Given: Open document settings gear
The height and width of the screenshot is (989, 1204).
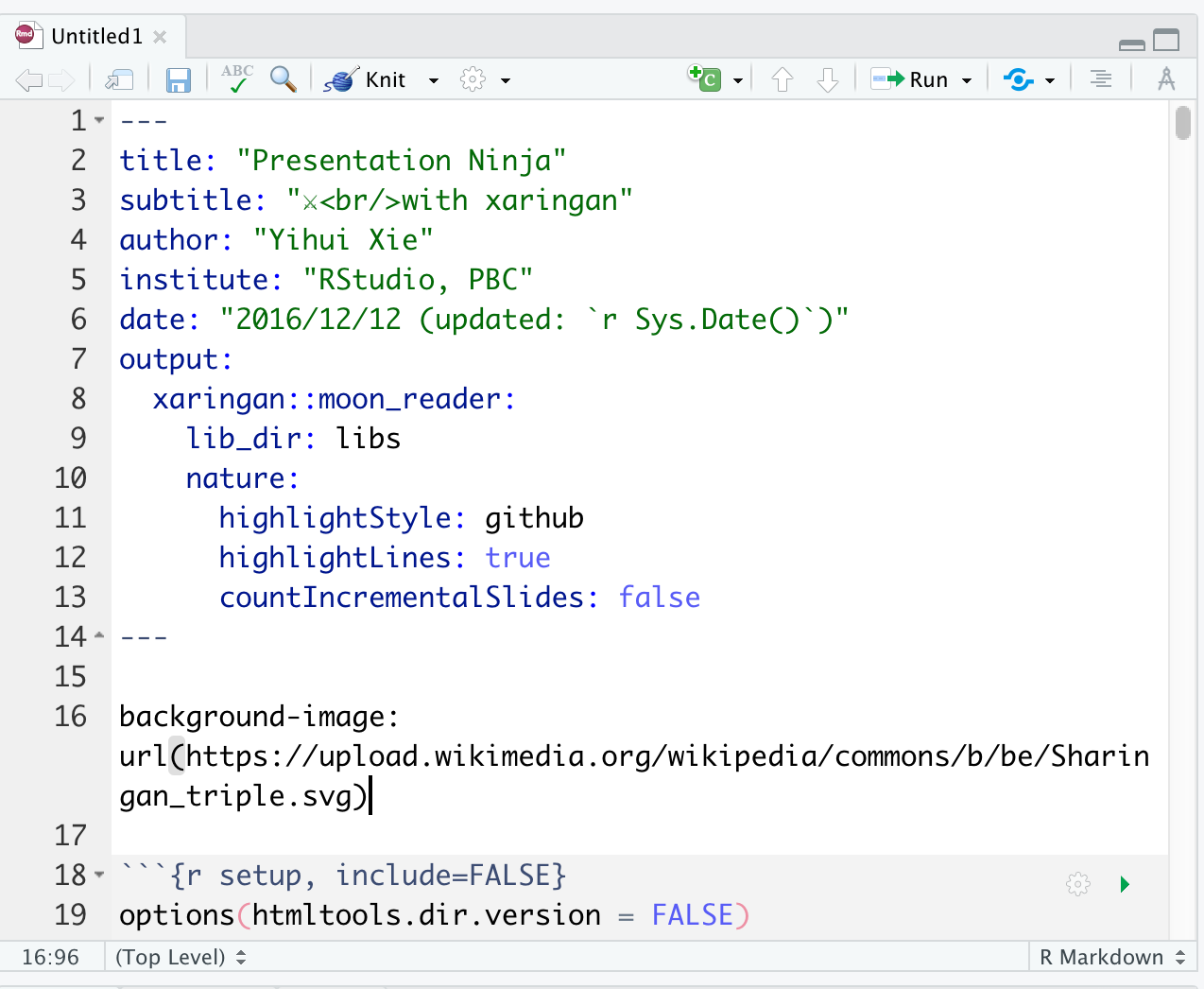Looking at the screenshot, I should click(473, 79).
